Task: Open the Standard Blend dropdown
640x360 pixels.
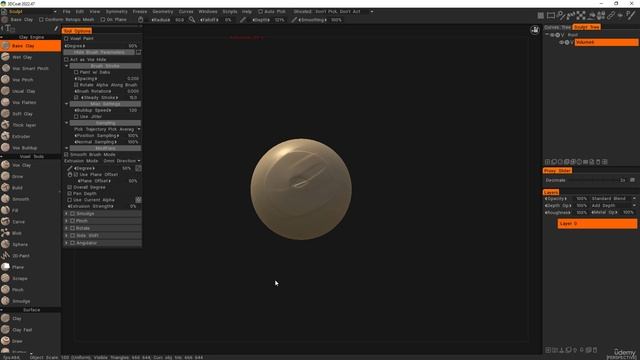Action: coord(613,198)
